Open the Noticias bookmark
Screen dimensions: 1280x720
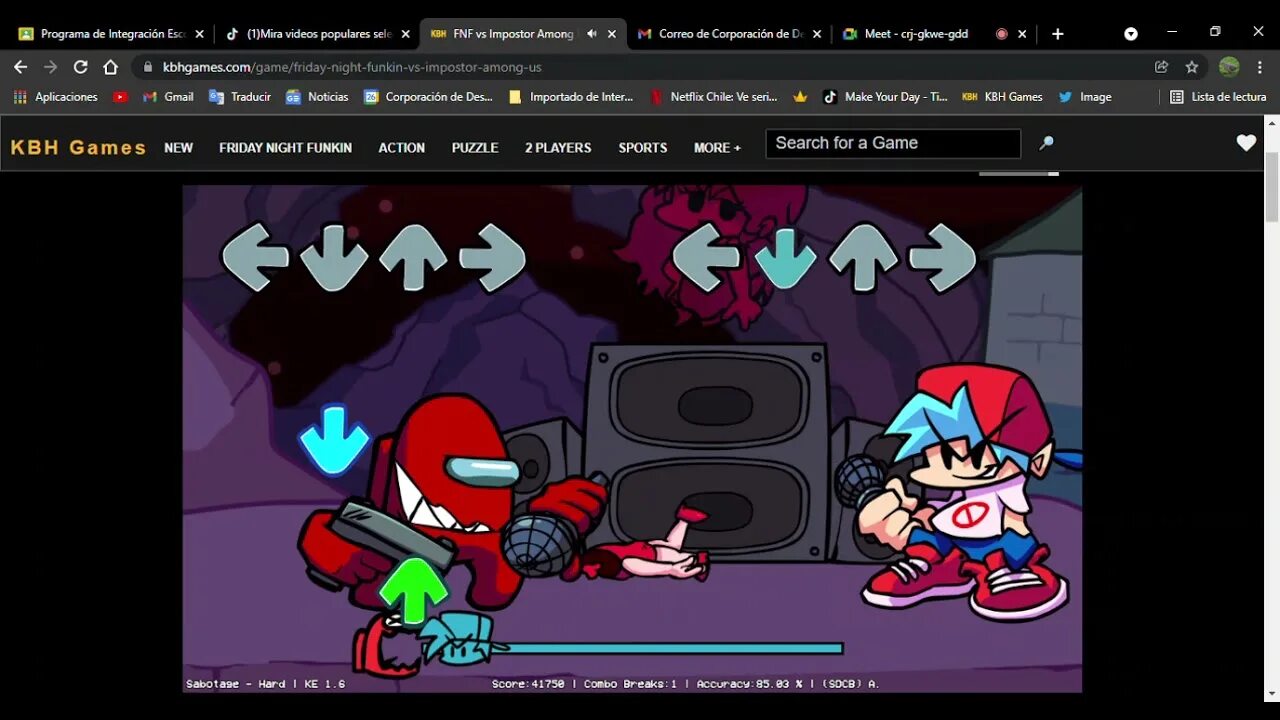pyautogui.click(x=317, y=97)
